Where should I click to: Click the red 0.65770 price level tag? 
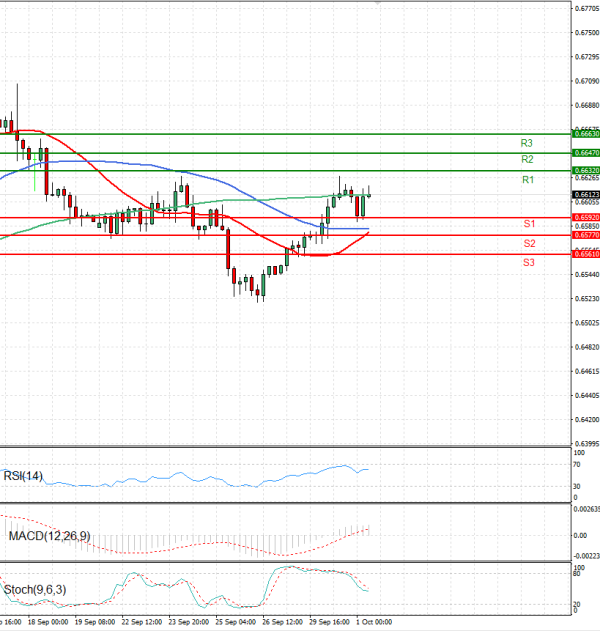tap(585, 235)
